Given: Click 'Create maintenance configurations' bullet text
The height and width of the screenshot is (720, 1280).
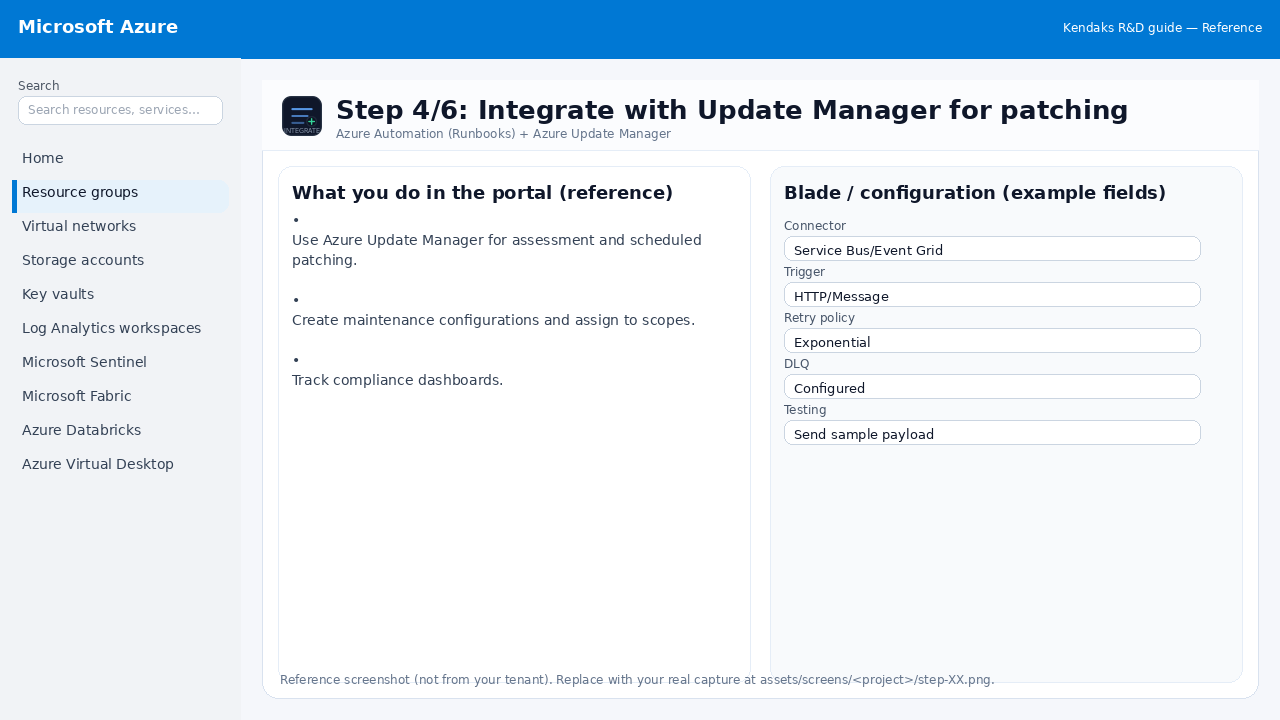Looking at the screenshot, I should pos(493,320).
